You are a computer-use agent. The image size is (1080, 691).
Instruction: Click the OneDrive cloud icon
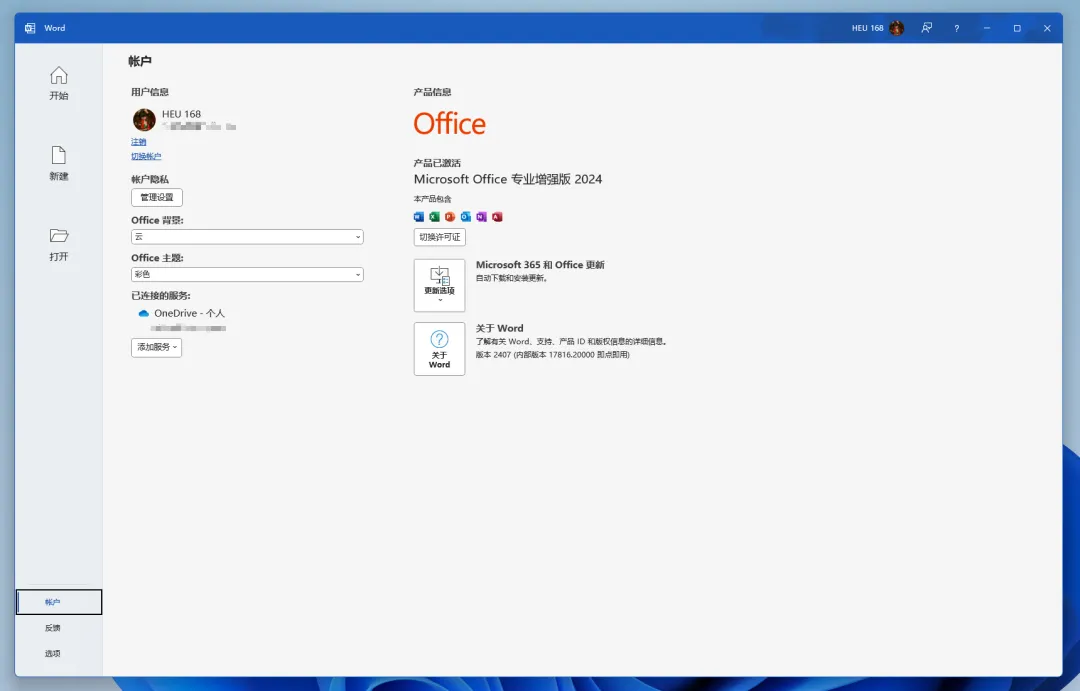pyautogui.click(x=143, y=313)
